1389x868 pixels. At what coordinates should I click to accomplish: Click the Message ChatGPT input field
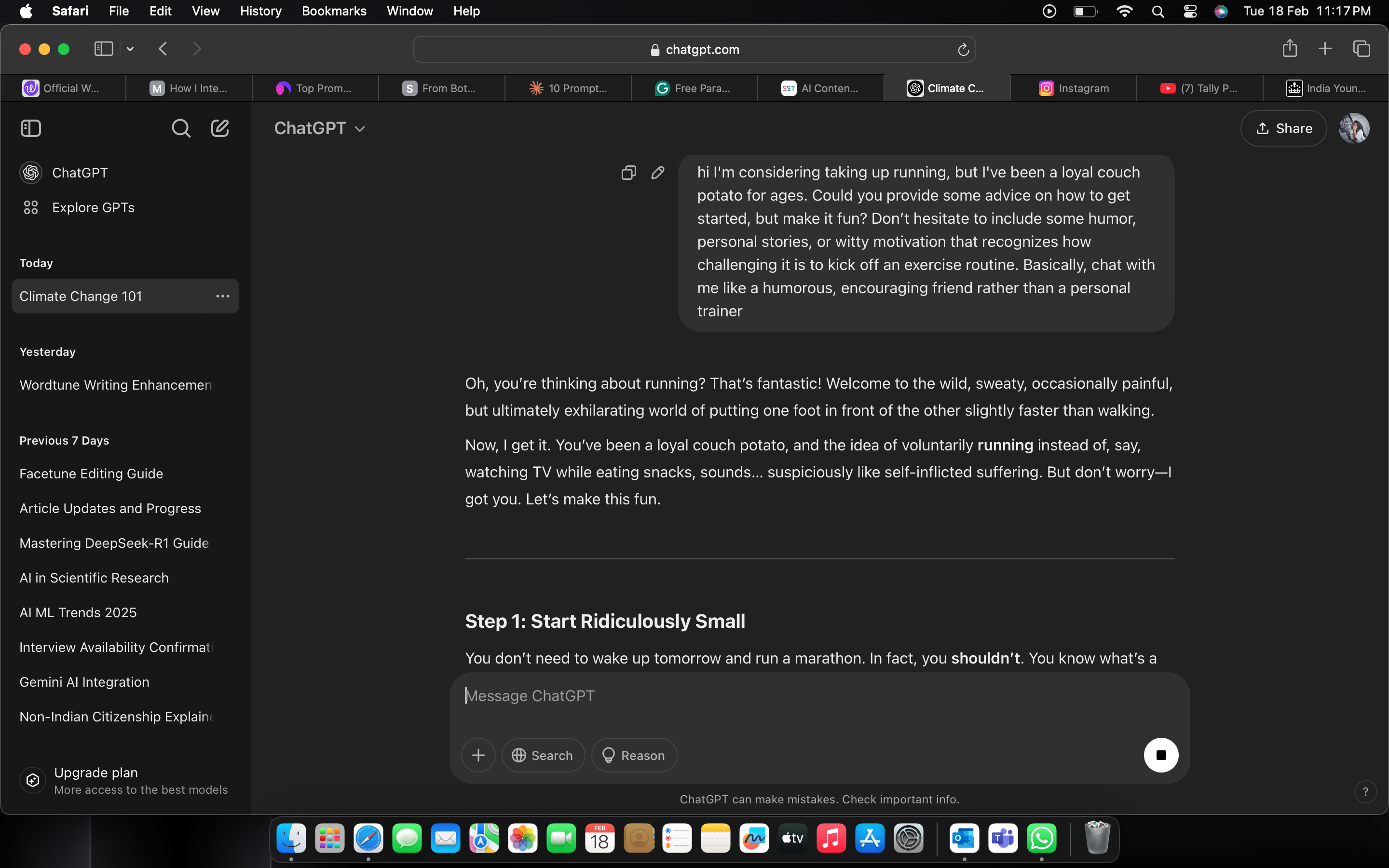click(x=819, y=696)
